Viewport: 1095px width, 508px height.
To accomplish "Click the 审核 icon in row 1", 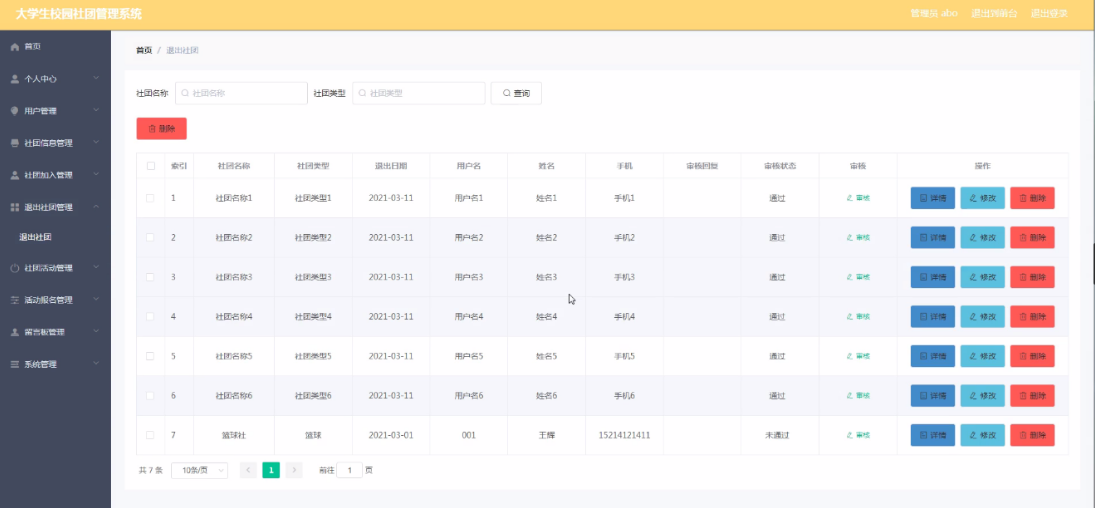I will (850, 198).
